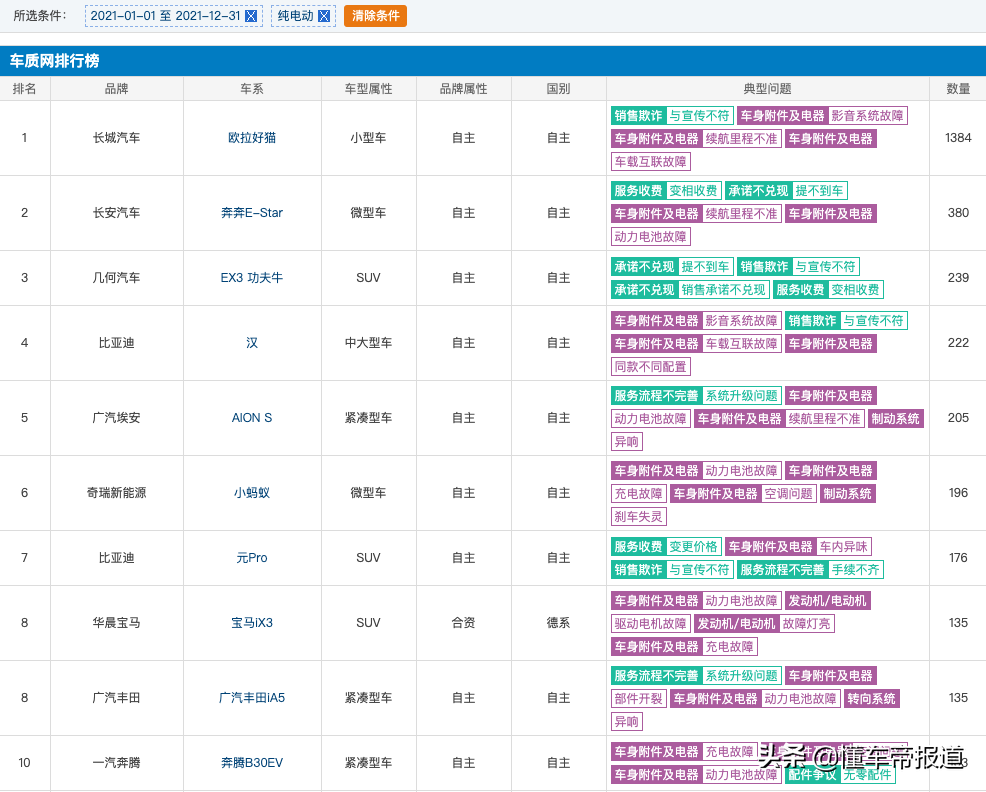Click the 清除条件 button

[375, 16]
